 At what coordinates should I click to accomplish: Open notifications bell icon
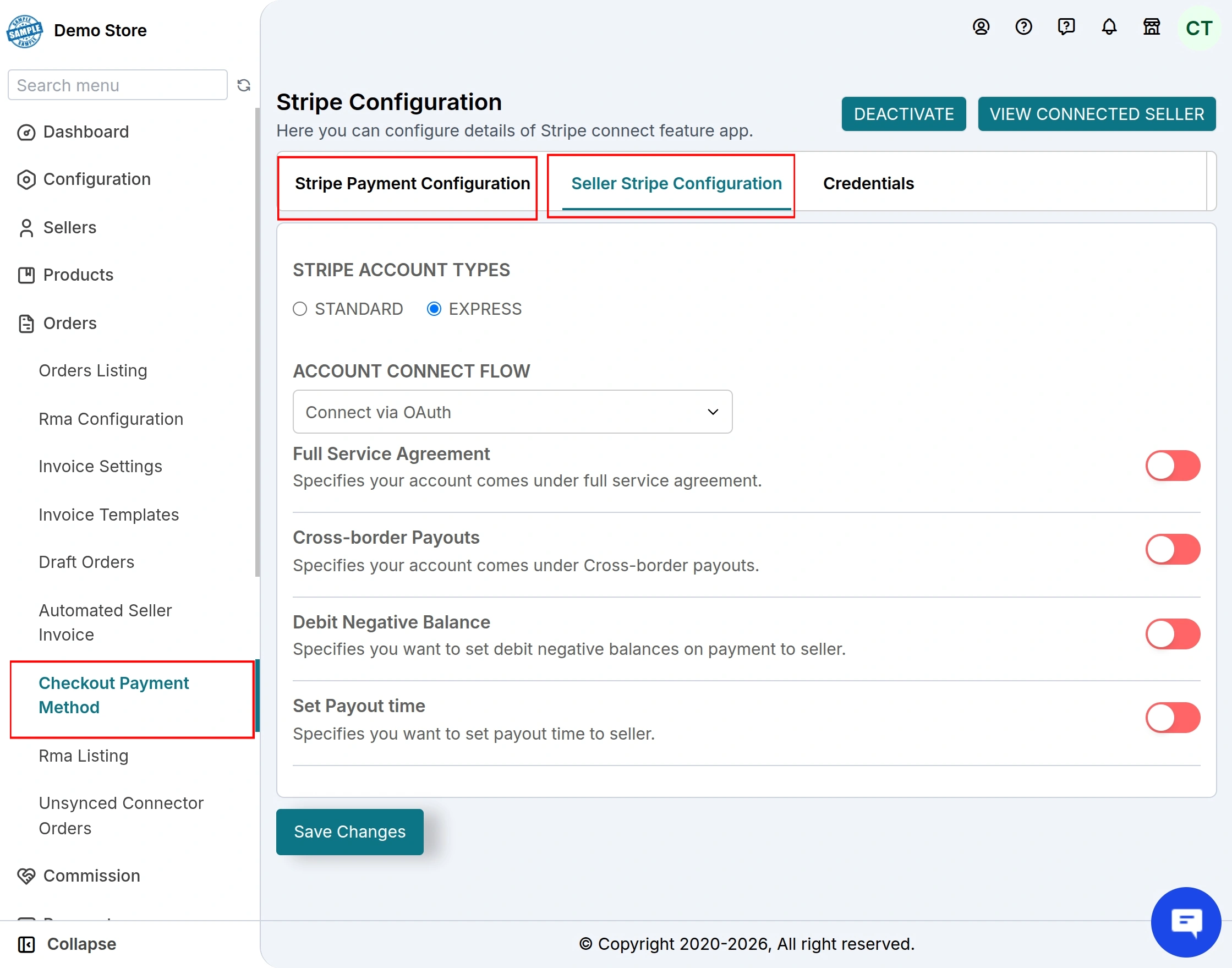(1109, 26)
